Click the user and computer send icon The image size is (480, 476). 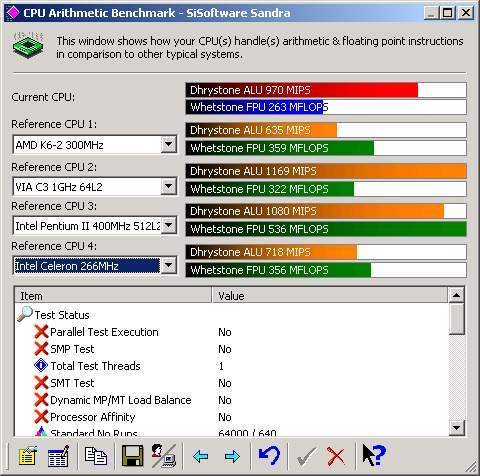click(x=163, y=456)
